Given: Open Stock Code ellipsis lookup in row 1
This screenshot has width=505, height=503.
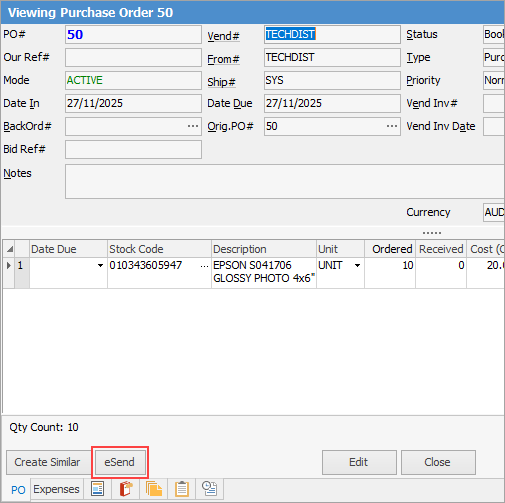Looking at the screenshot, I should click(x=204, y=266).
